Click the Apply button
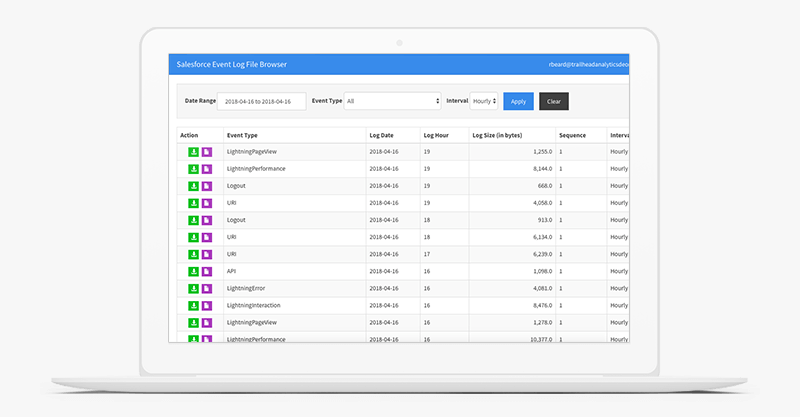 point(518,101)
